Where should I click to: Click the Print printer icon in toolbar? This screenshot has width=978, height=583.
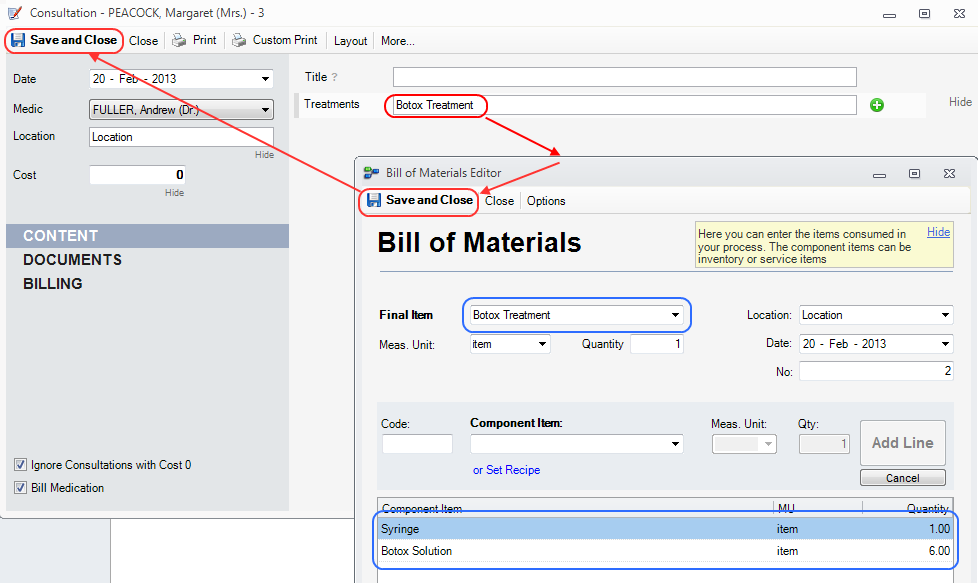coord(179,41)
